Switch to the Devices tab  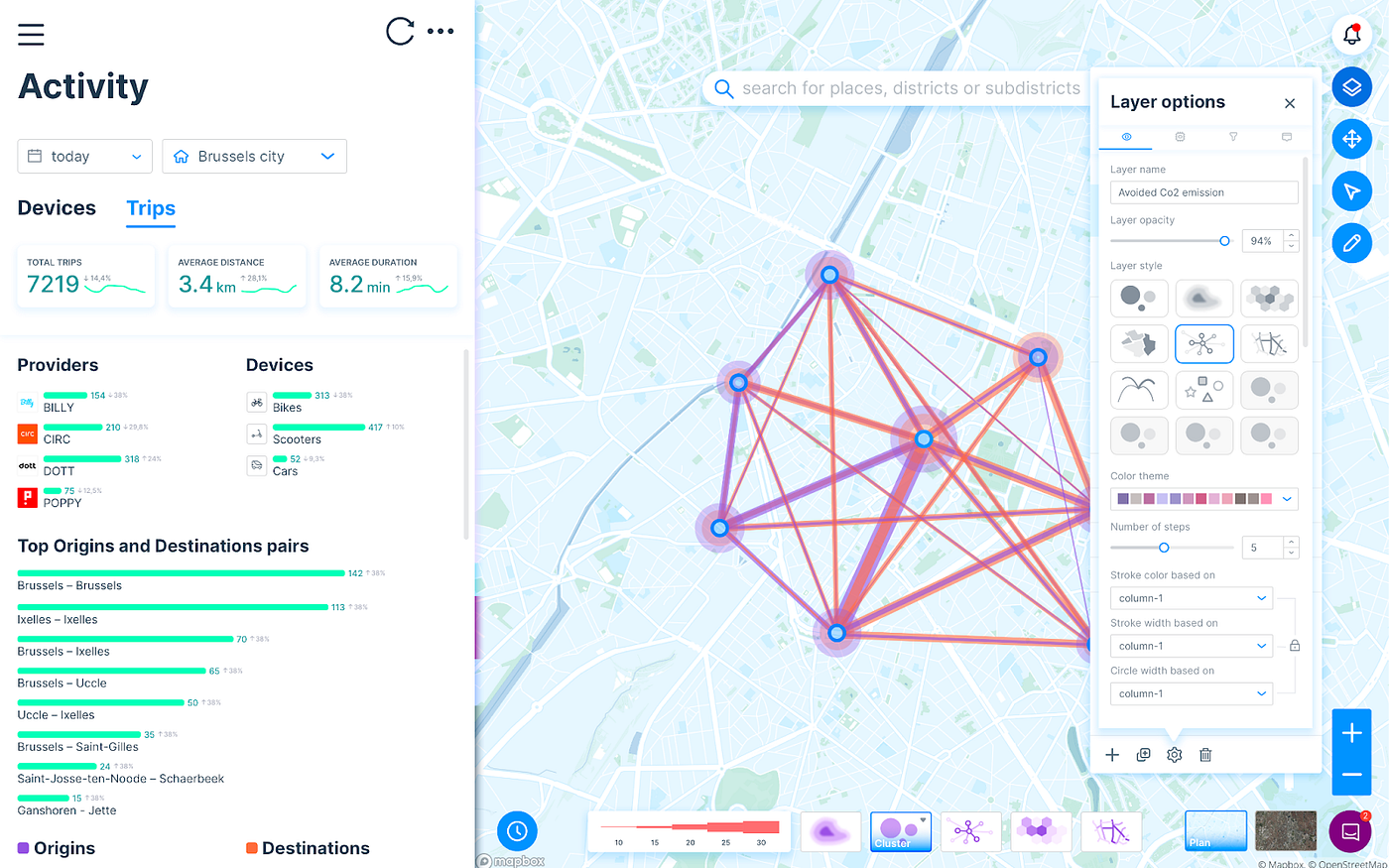[57, 208]
